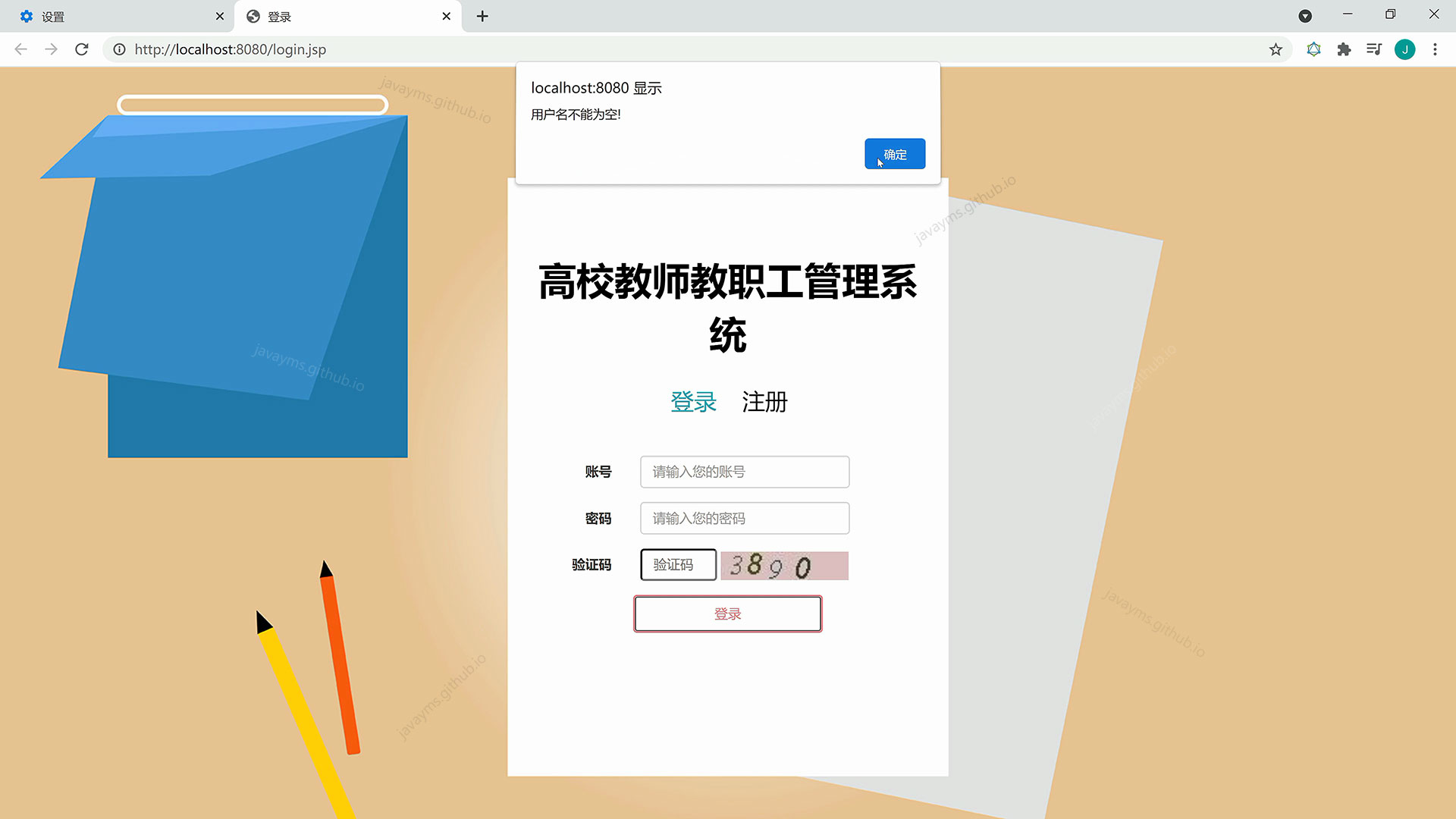The width and height of the screenshot is (1456, 819).
Task: Click the red 登录 submit button
Action: (x=727, y=613)
